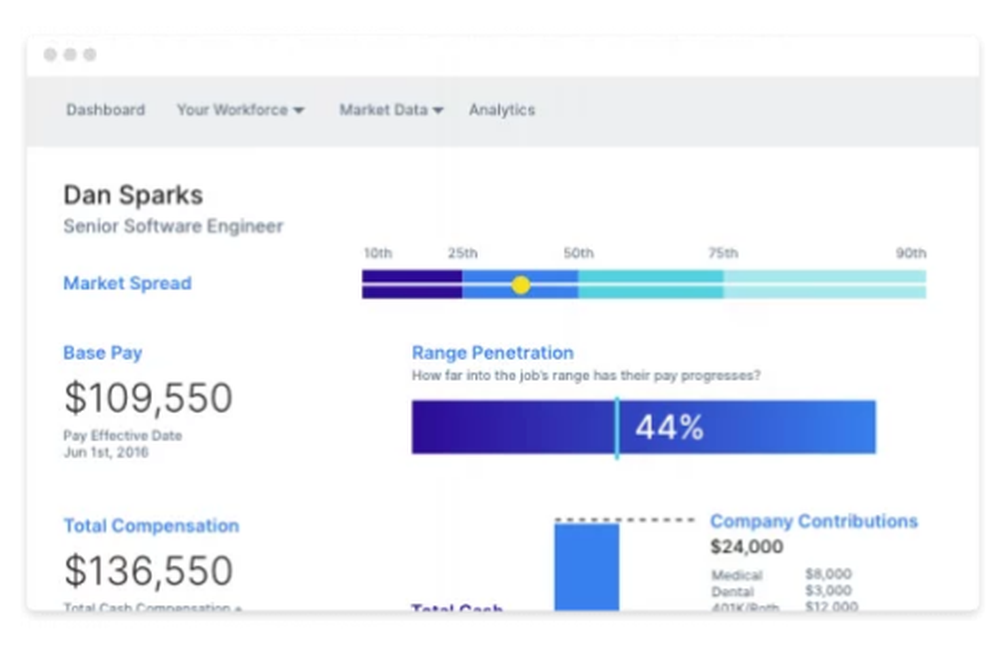Click the blue total cash chart bar
This screenshot has height=645, width=1000.
tap(586, 567)
